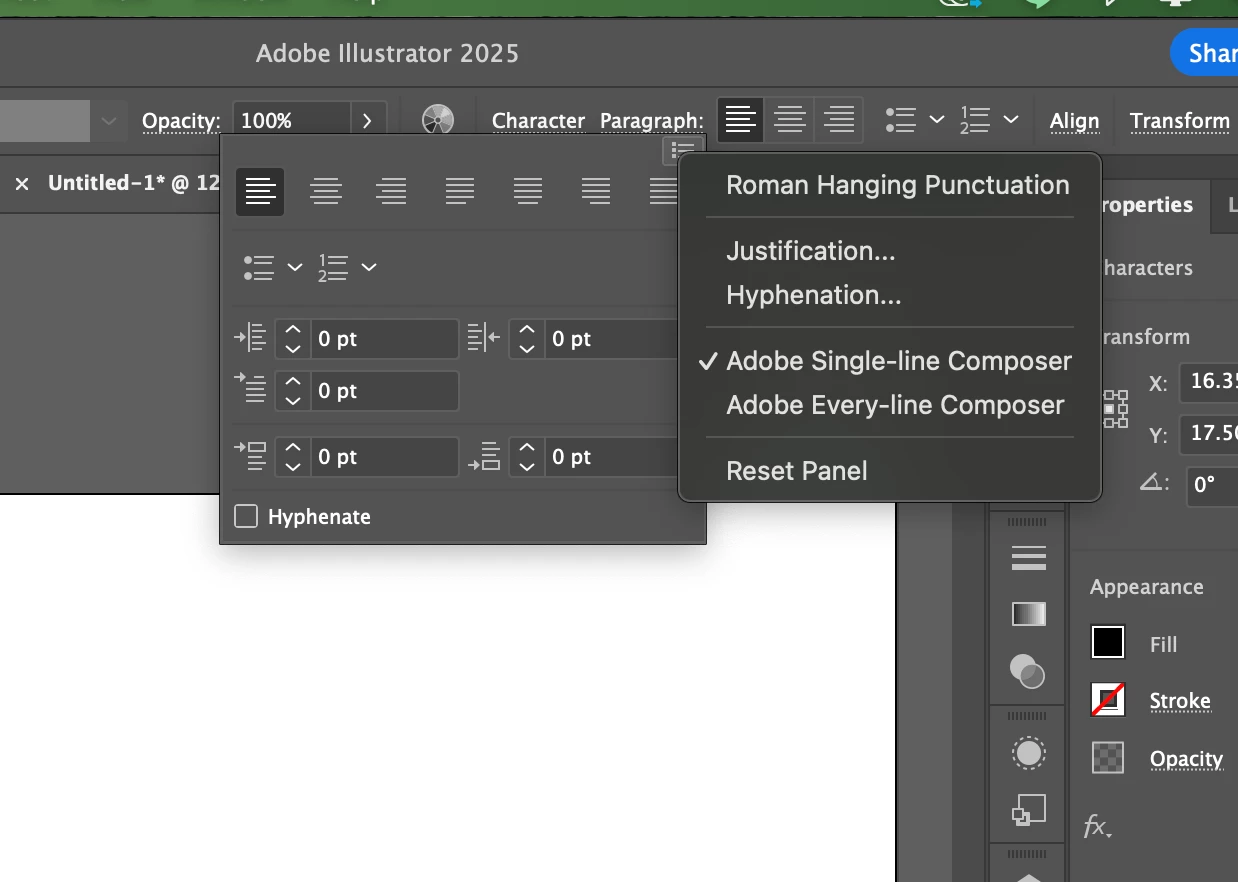
Task: Click the Space Before Paragraph icon
Action: (250, 457)
